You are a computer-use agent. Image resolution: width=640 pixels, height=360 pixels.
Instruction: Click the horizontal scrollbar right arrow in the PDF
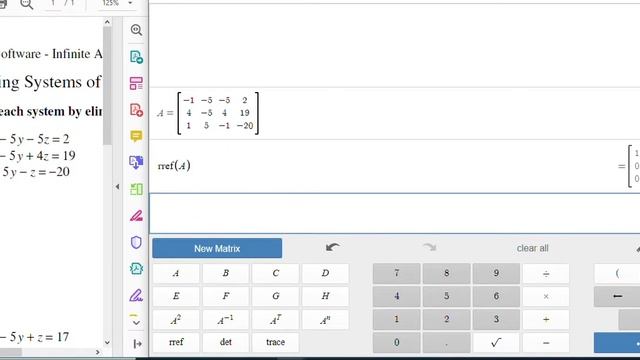(x=98, y=352)
